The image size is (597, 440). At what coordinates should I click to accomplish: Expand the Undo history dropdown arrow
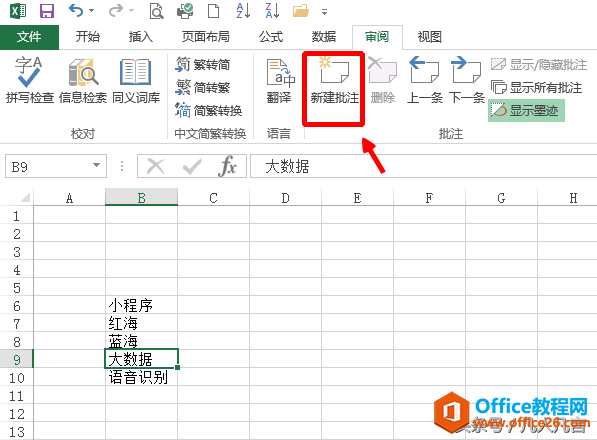tap(91, 11)
